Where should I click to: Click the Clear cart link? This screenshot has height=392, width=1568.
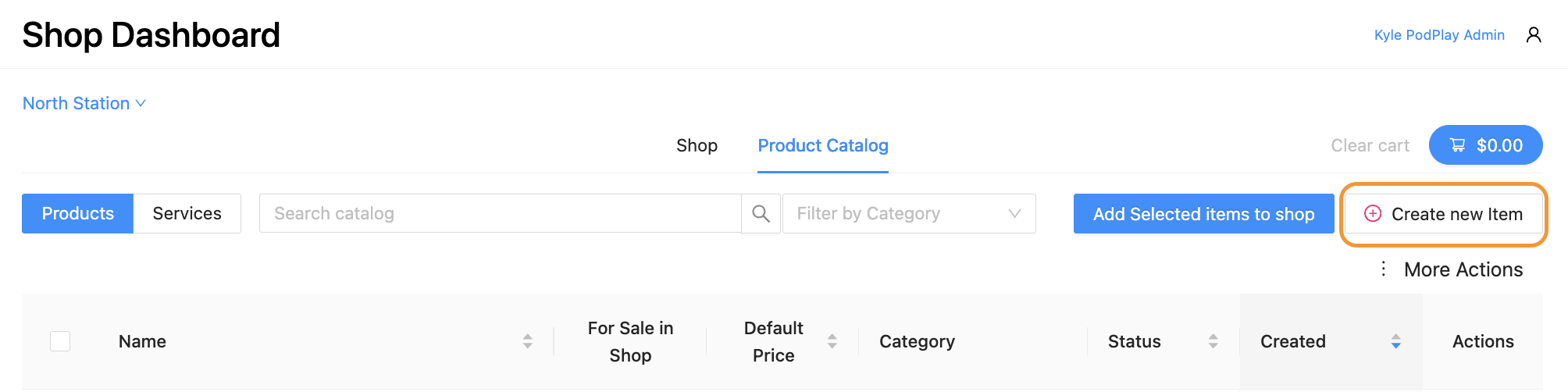pos(1370,146)
